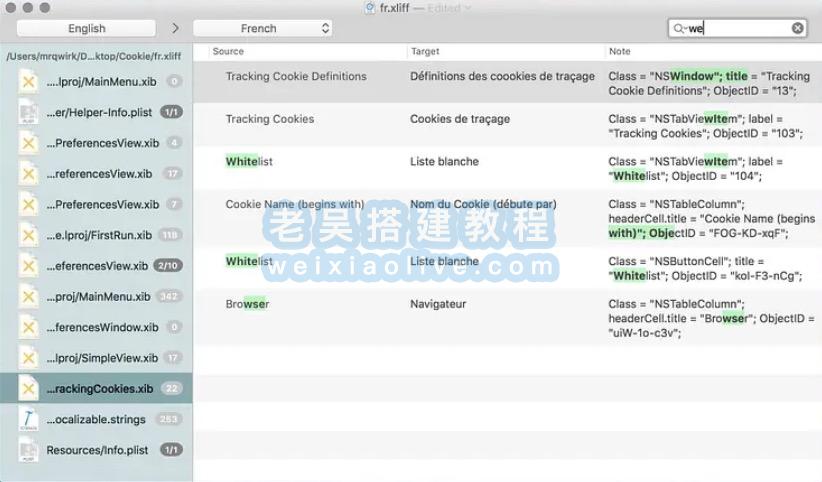Select source text "Tracking Cookie Definitions"
This screenshot has height=482, width=822.
pos(296,76)
